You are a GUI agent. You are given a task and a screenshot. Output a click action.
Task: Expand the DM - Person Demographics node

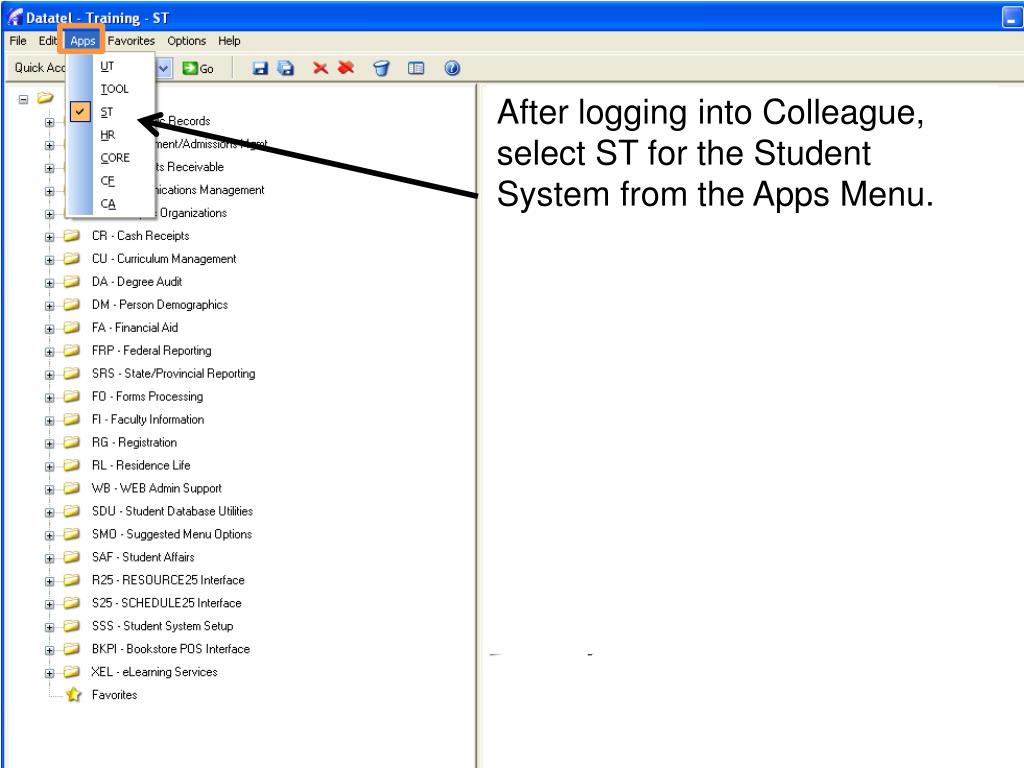pyautogui.click(x=50, y=306)
